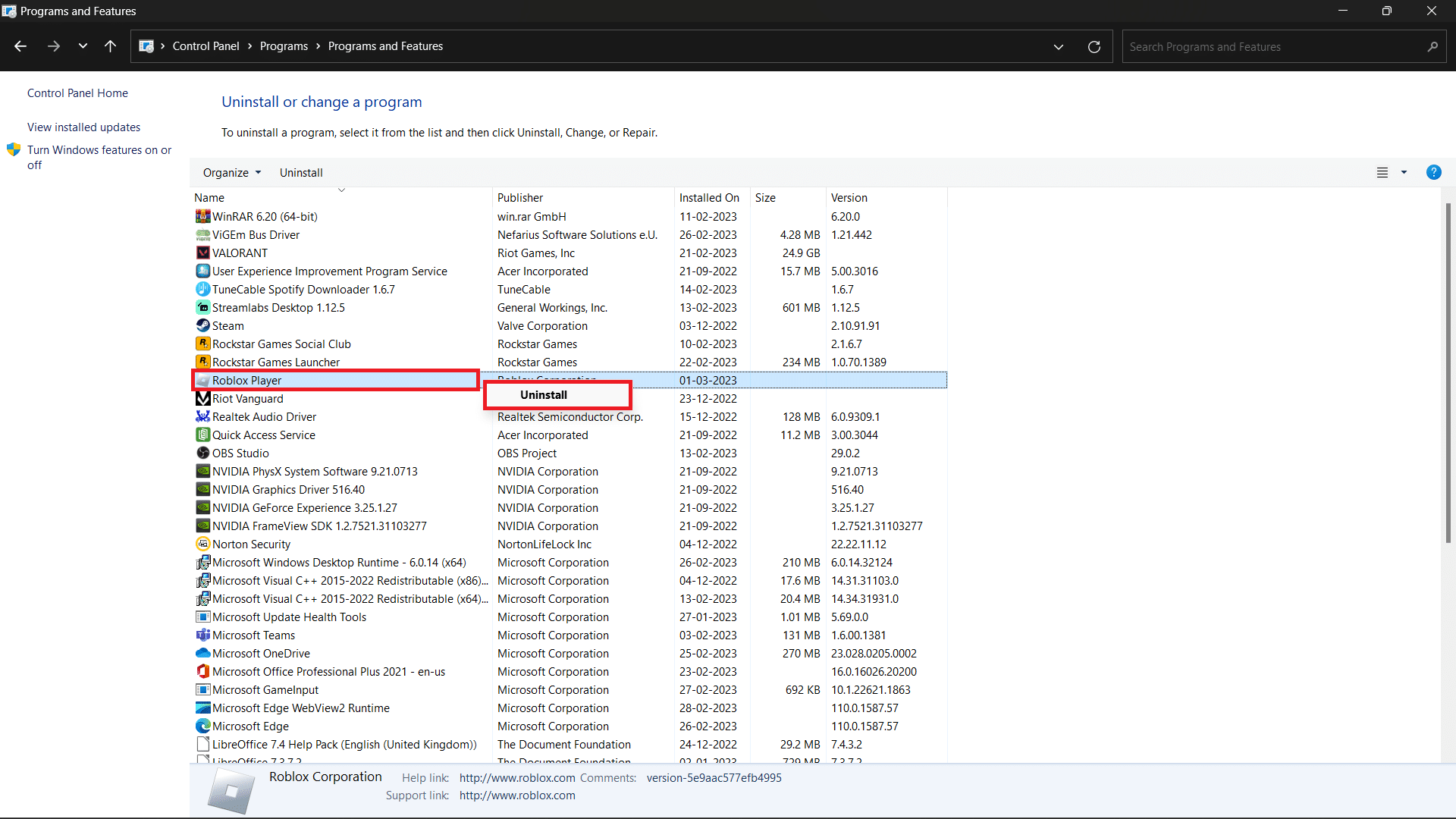Click Programs in the breadcrumb

pyautogui.click(x=284, y=46)
